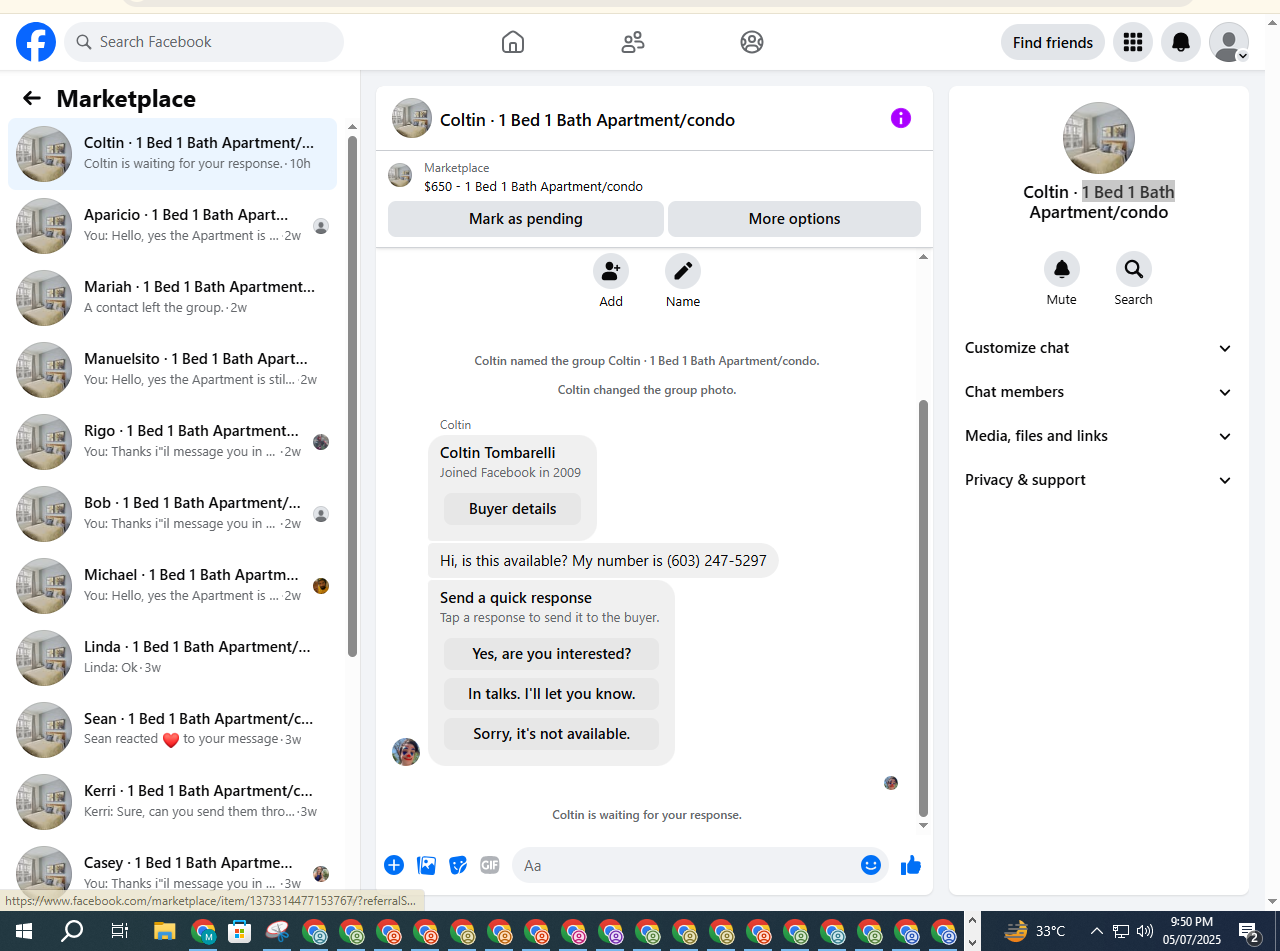
Task: Open Facebook notifications bell
Action: click(1181, 42)
